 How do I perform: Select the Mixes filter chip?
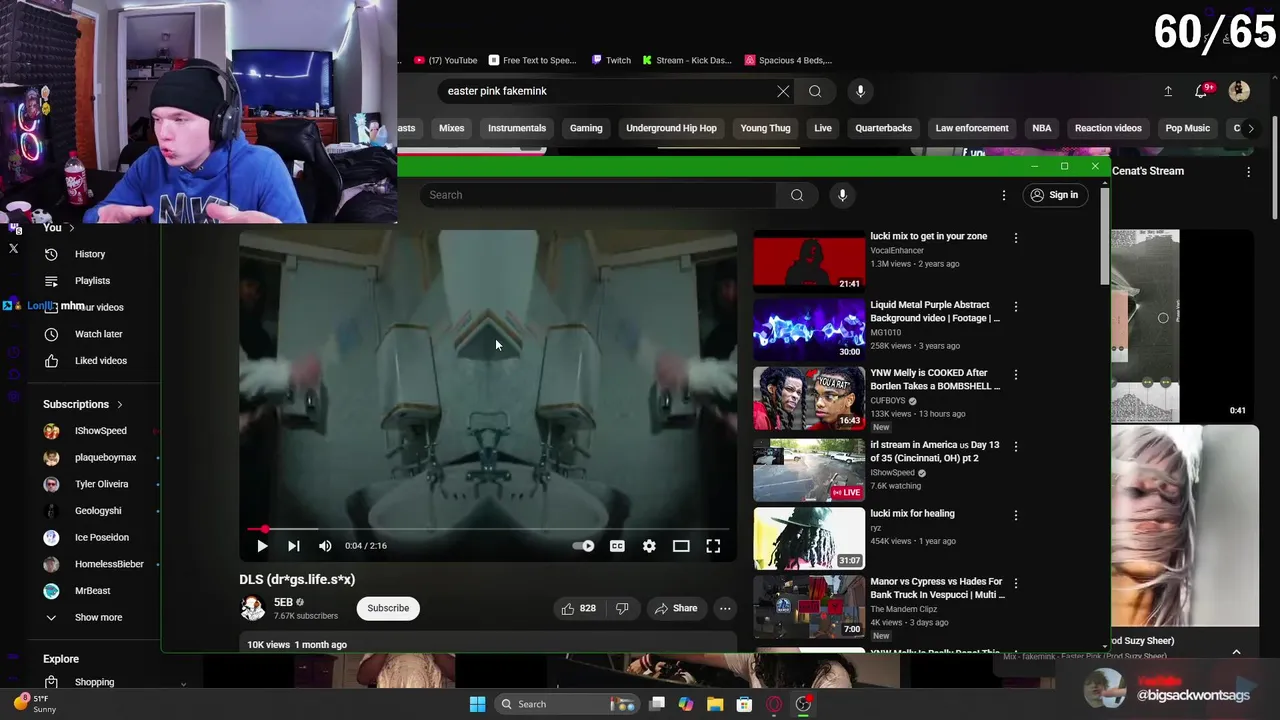click(451, 128)
